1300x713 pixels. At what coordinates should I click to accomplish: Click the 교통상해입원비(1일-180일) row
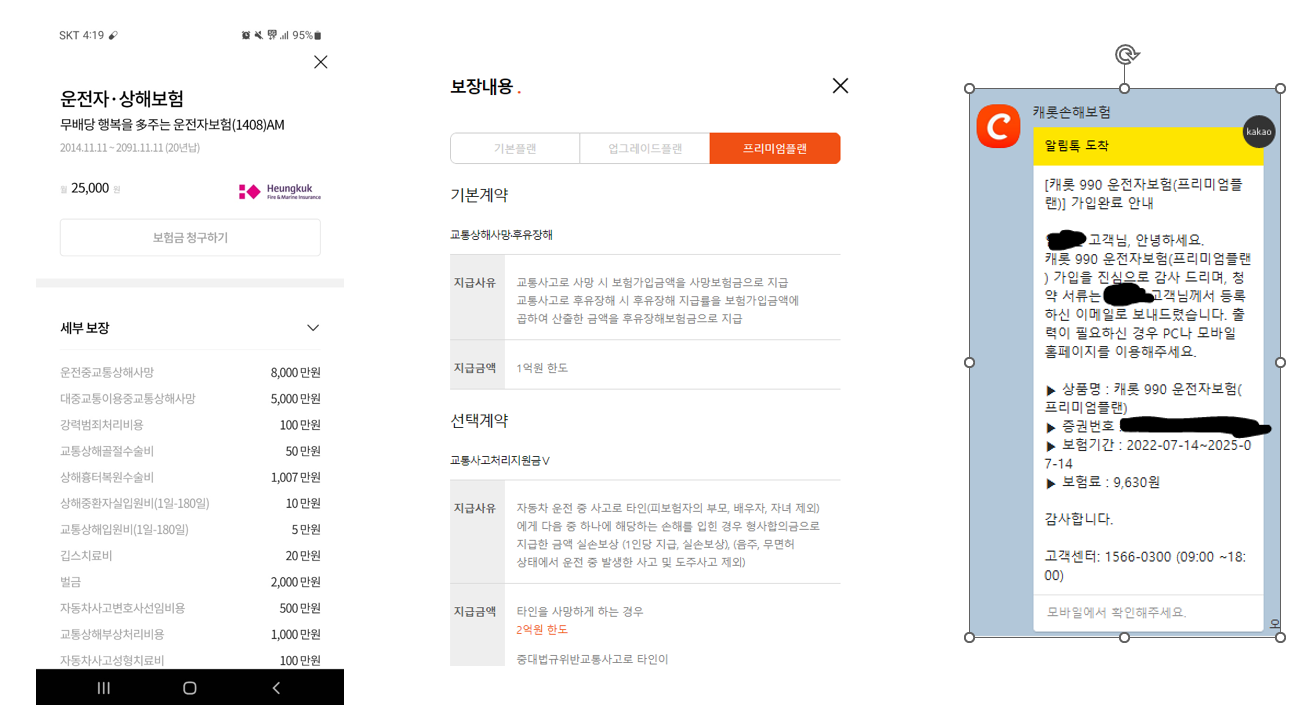[190, 529]
